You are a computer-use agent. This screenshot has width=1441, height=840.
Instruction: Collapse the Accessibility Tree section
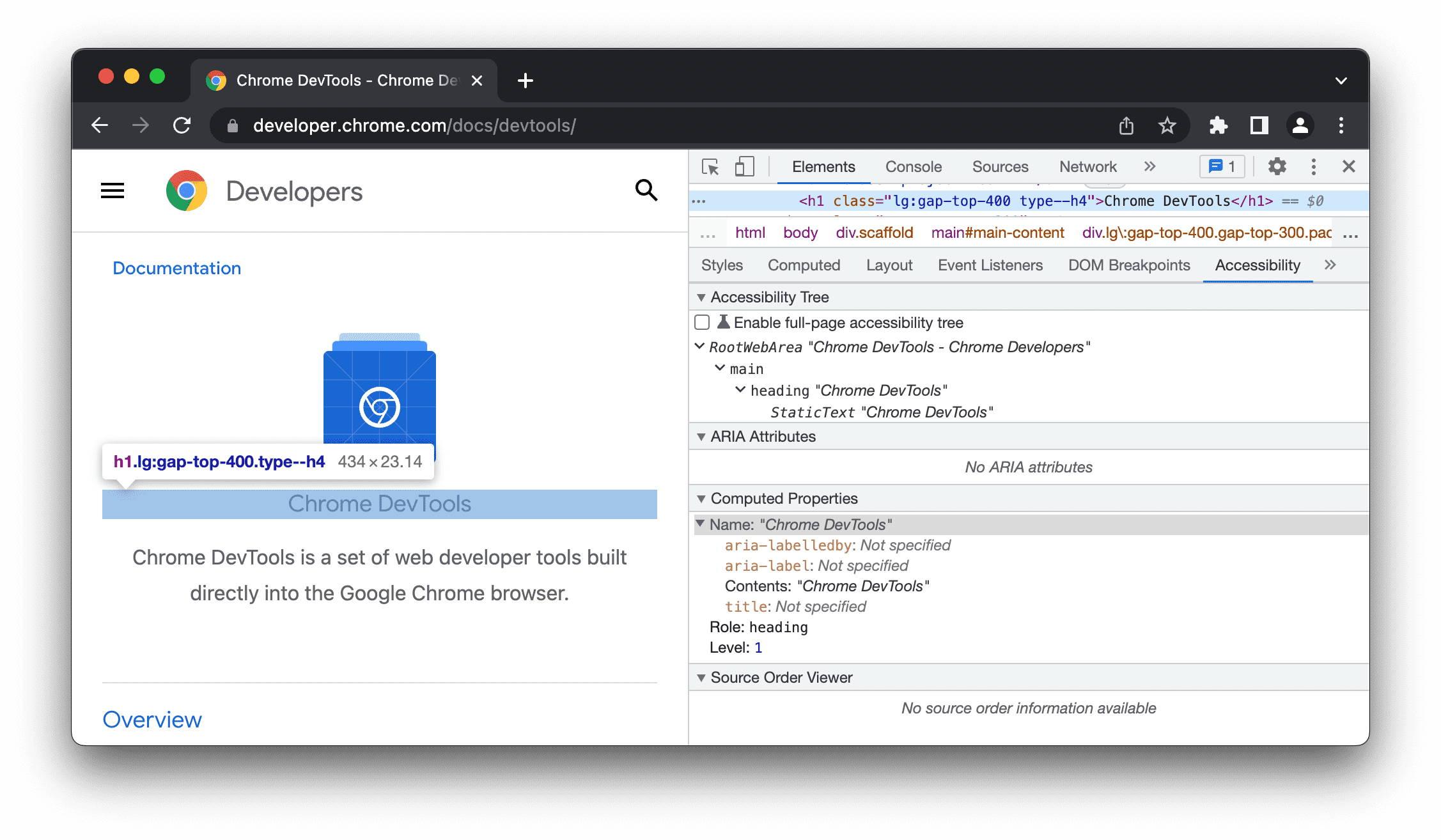pos(700,297)
